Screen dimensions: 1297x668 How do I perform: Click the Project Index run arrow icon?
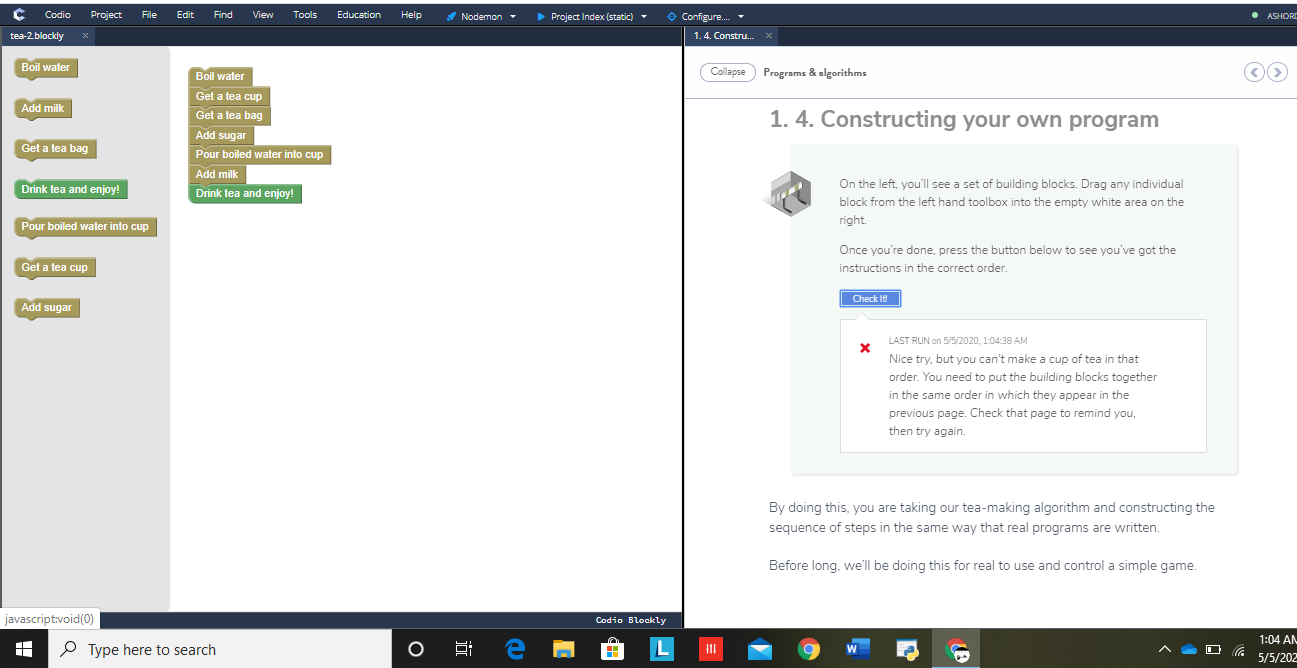(539, 16)
